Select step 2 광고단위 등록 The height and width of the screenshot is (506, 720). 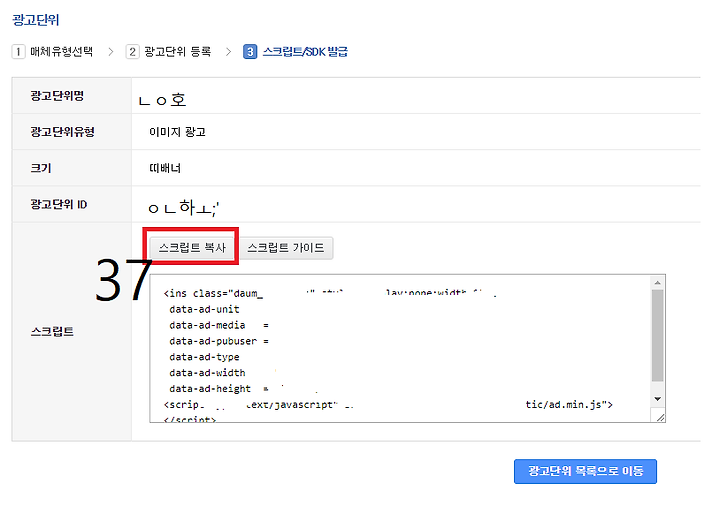(168, 51)
